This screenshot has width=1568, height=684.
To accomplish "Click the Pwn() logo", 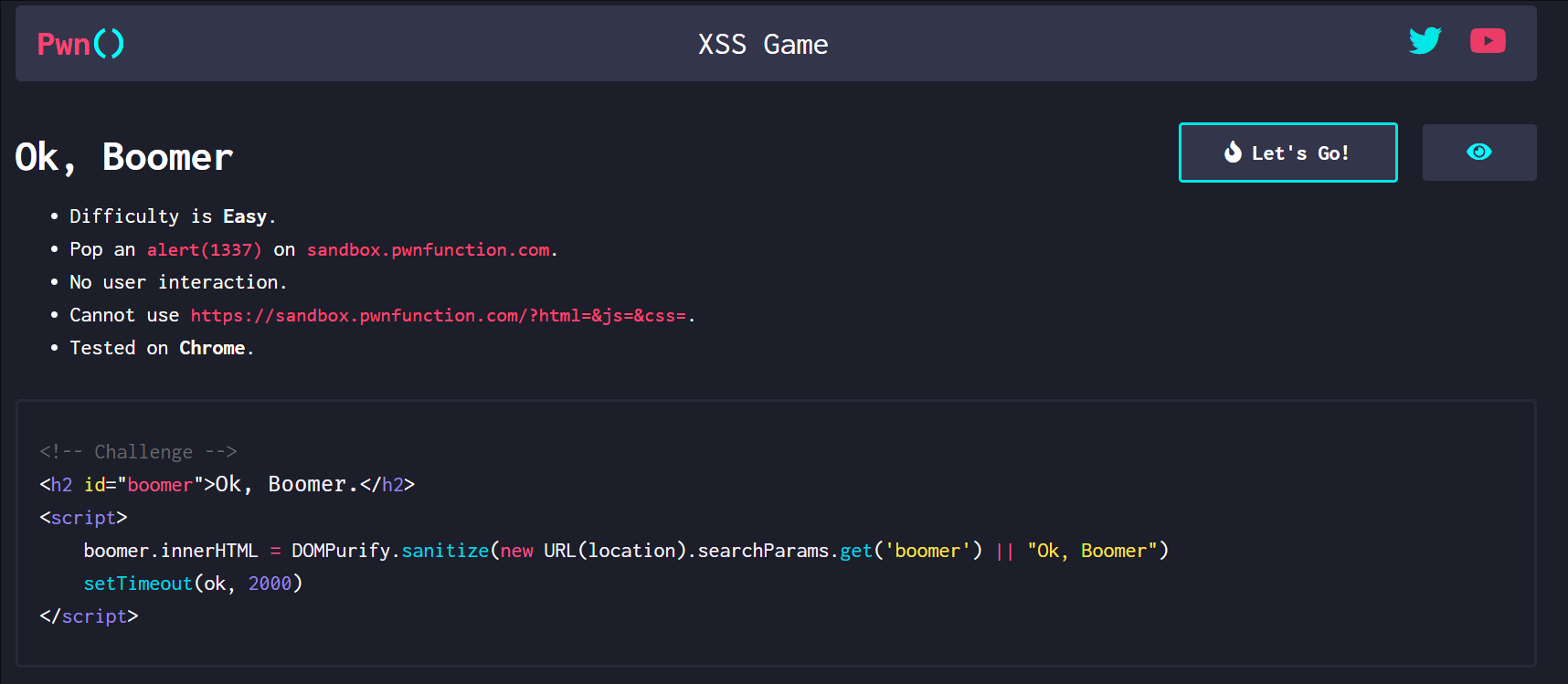I will pyautogui.click(x=80, y=44).
